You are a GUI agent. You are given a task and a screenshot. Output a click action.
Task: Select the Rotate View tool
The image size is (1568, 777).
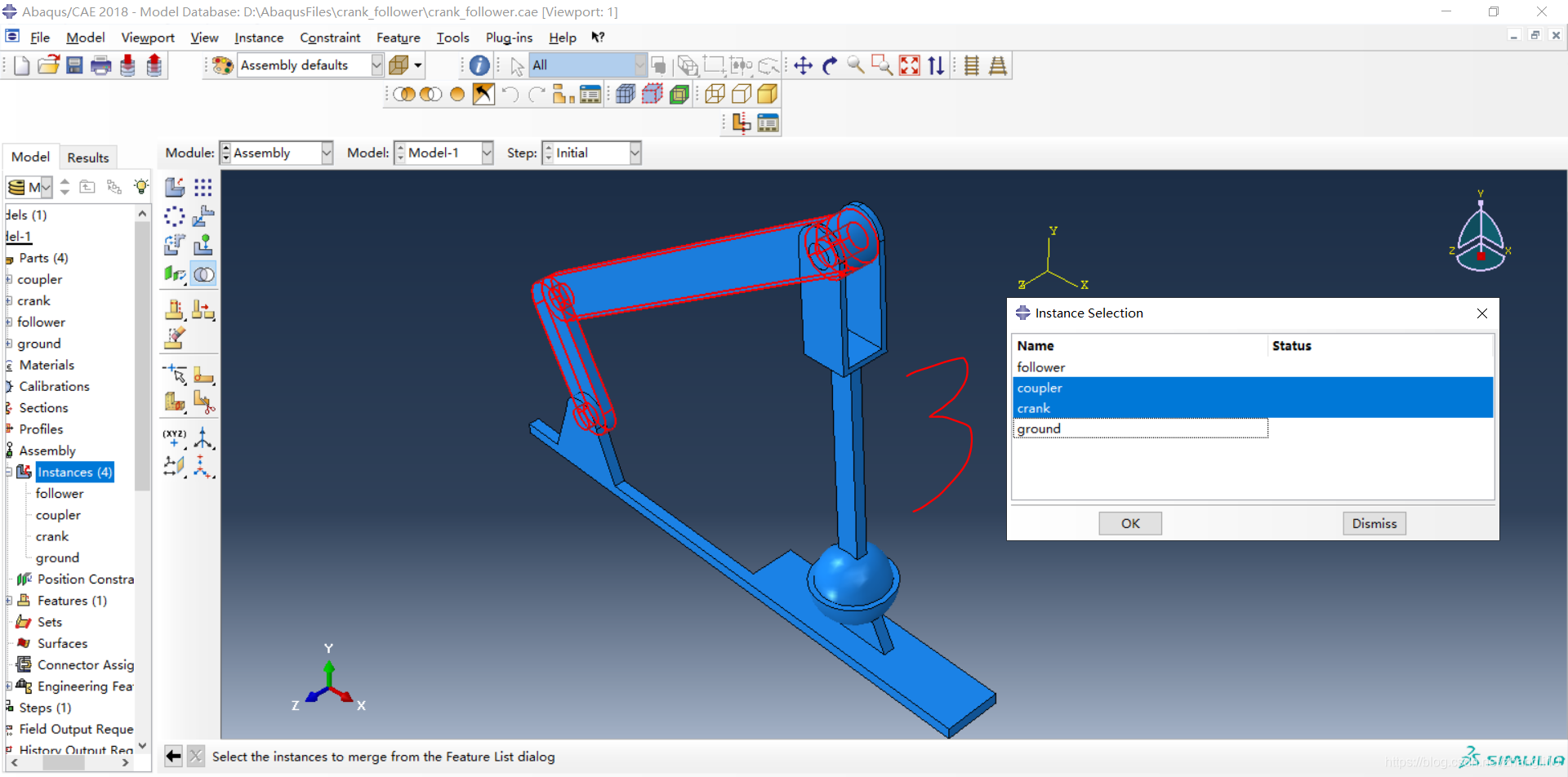[x=830, y=65]
